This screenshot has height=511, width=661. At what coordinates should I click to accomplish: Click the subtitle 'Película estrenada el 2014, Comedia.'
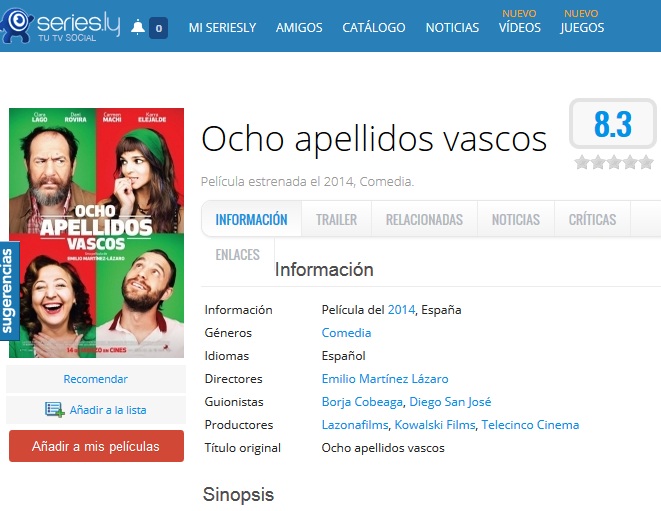pos(307,182)
